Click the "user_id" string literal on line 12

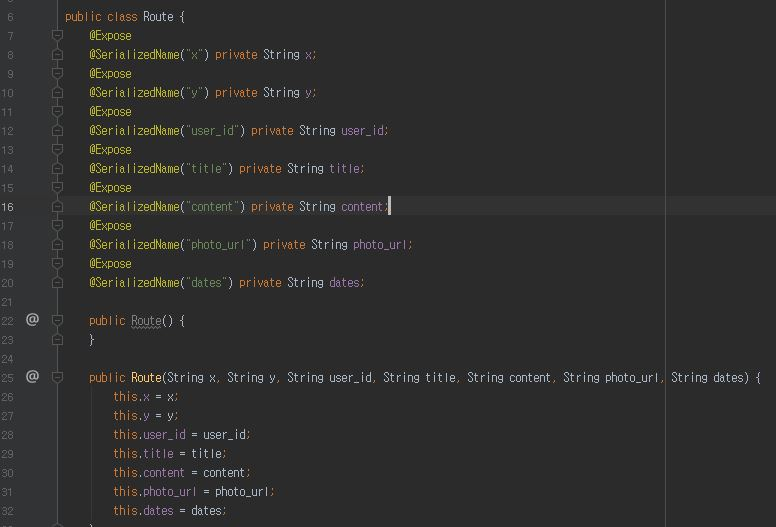pos(212,131)
